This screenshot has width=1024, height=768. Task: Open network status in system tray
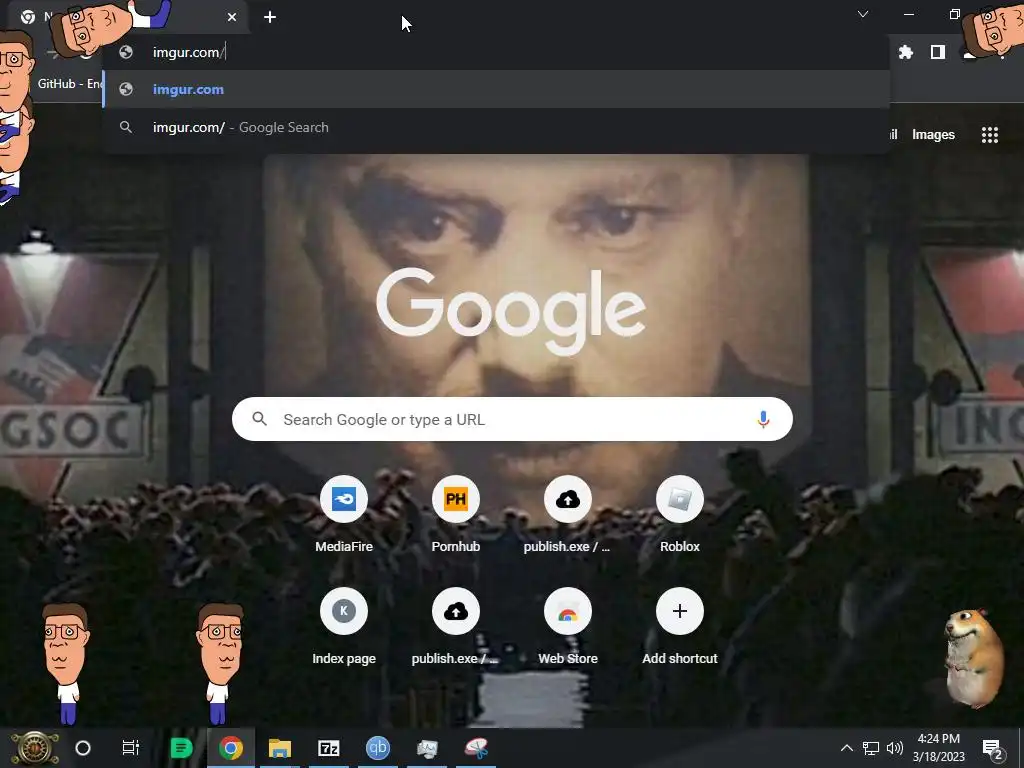tap(871, 748)
